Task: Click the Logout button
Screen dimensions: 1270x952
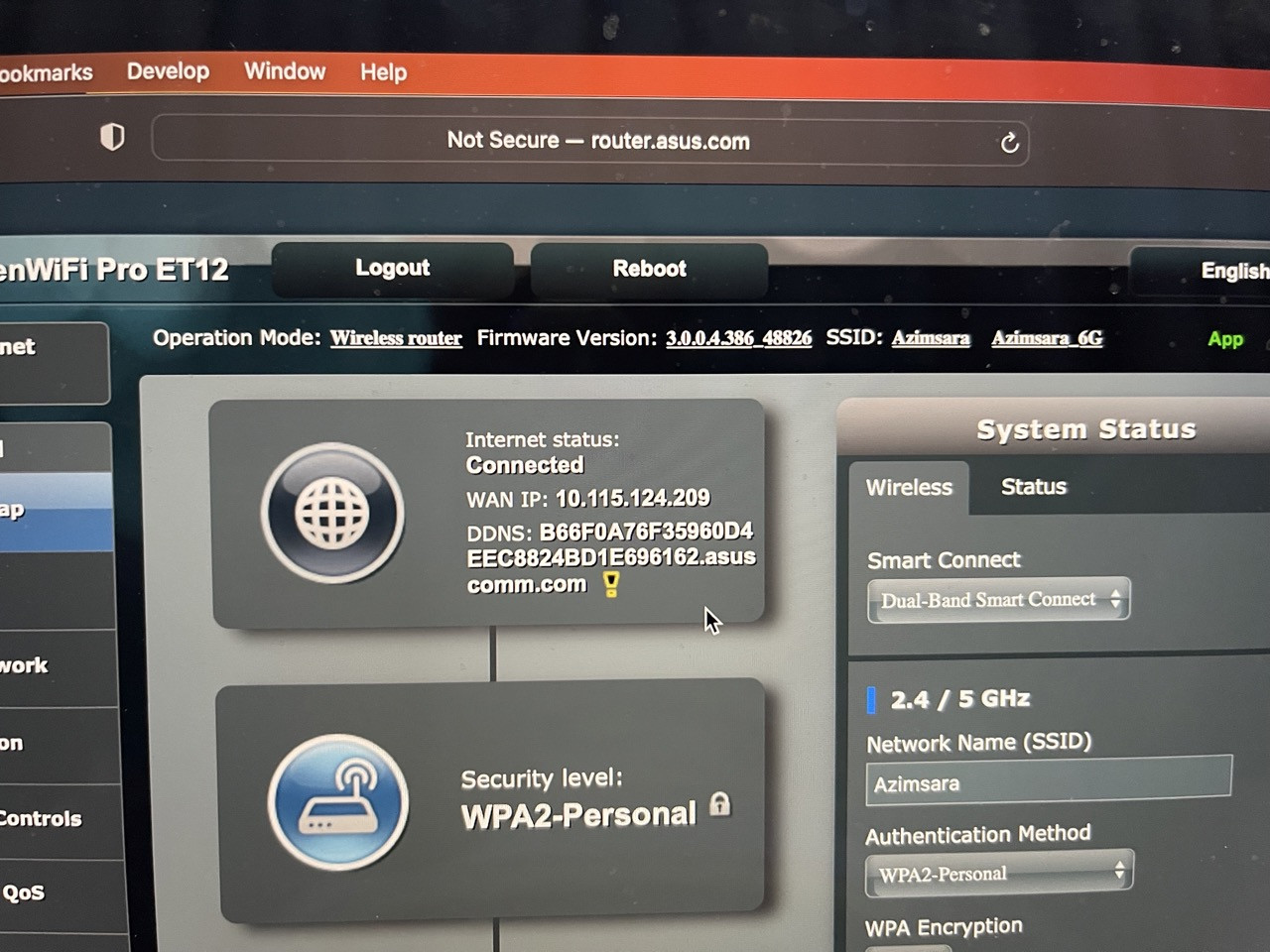Action: point(392,268)
